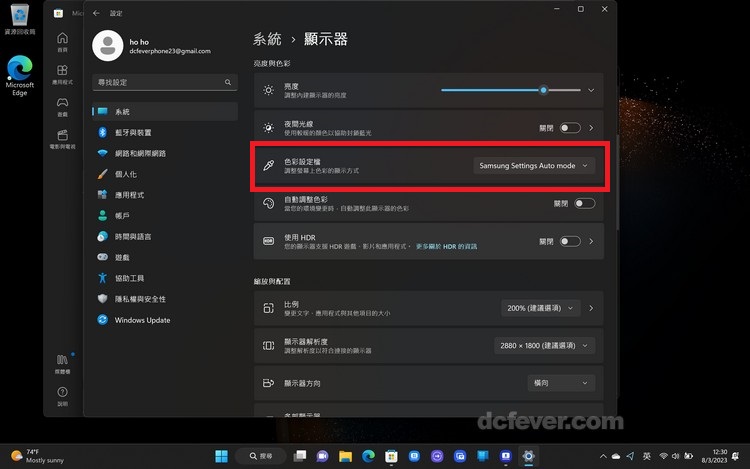Click inside the 尋找設定 search field
The height and width of the screenshot is (469, 750).
[165, 82]
